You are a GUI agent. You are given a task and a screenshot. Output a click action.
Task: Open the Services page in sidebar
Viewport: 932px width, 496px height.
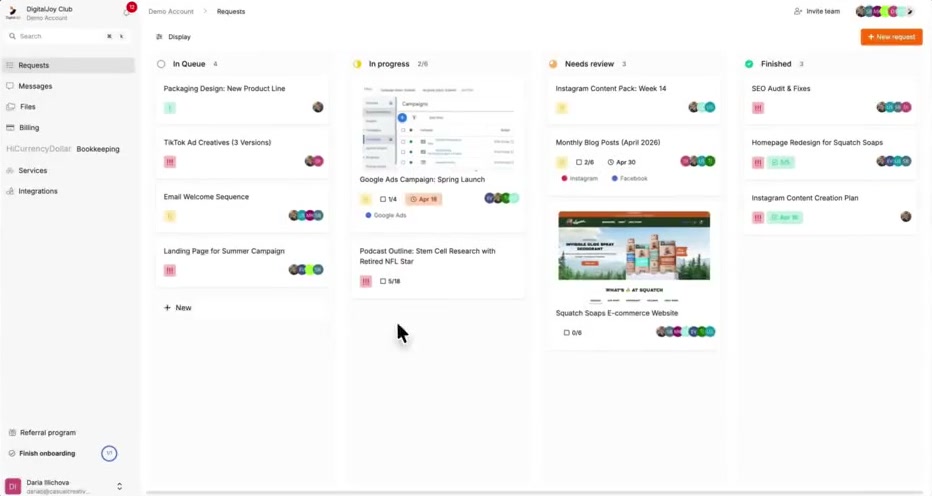click(68, 171)
